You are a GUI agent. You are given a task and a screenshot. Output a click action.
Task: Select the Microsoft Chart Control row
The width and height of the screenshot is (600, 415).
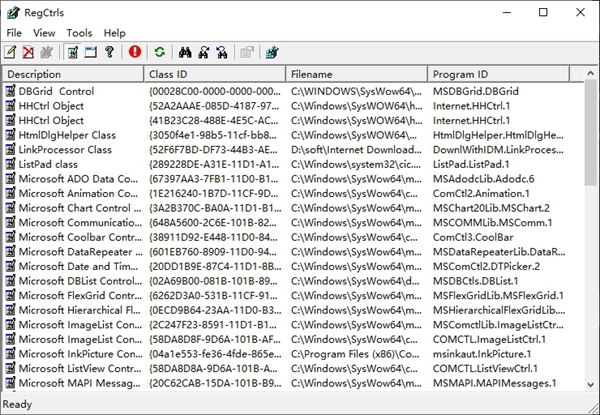coord(293,208)
